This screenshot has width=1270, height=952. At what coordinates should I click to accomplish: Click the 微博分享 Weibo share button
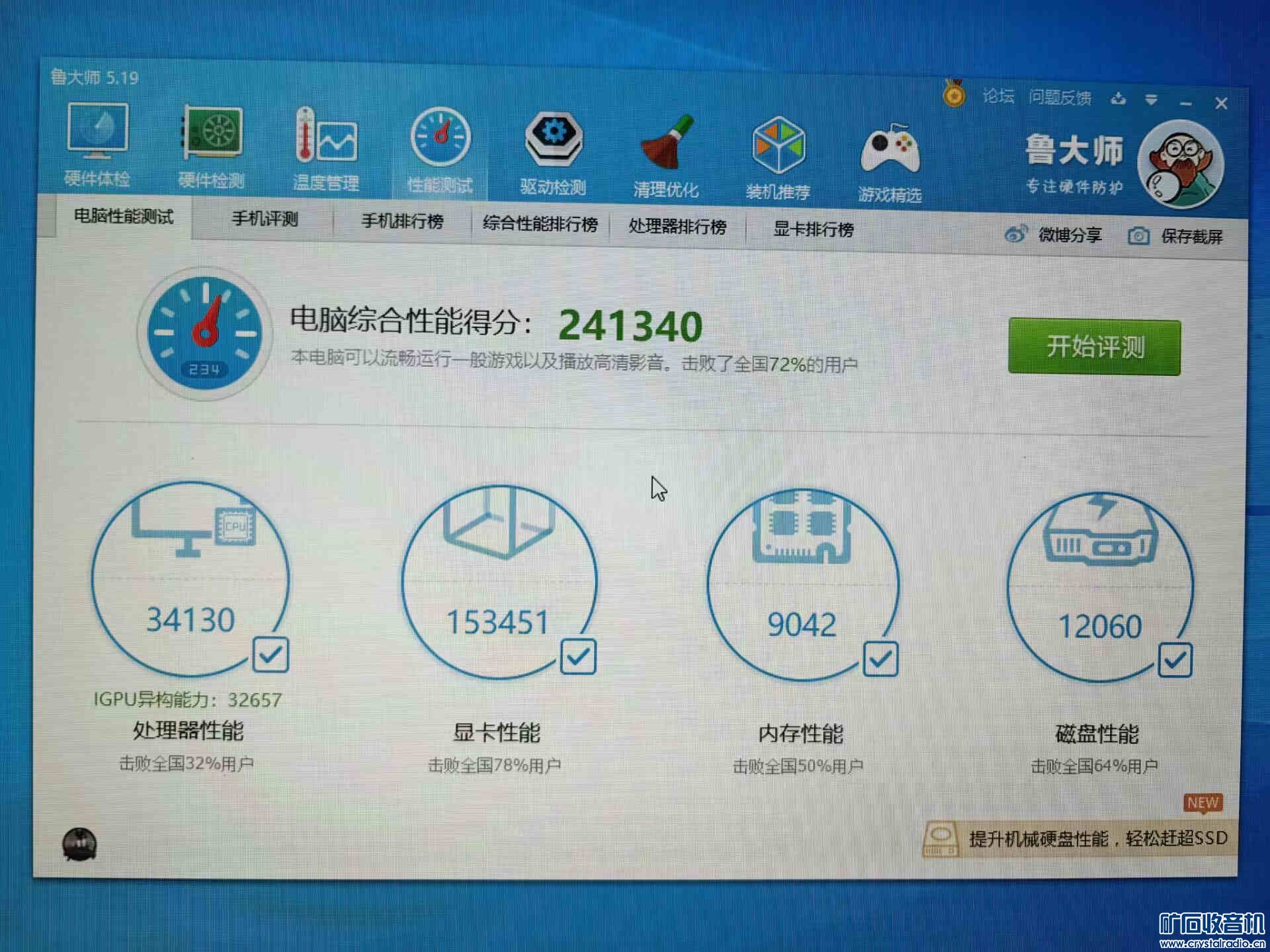coord(1053,235)
